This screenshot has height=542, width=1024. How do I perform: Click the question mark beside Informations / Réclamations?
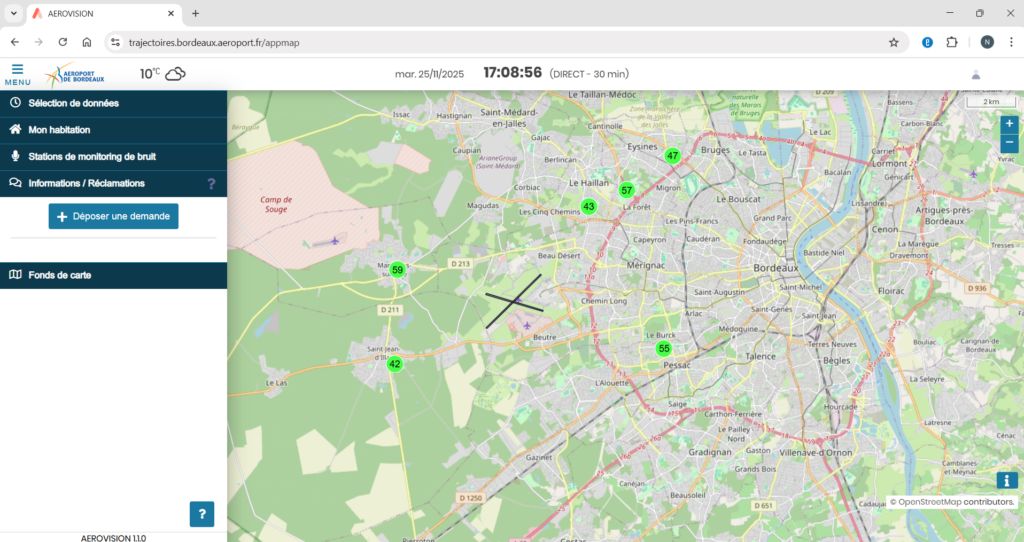coord(211,184)
